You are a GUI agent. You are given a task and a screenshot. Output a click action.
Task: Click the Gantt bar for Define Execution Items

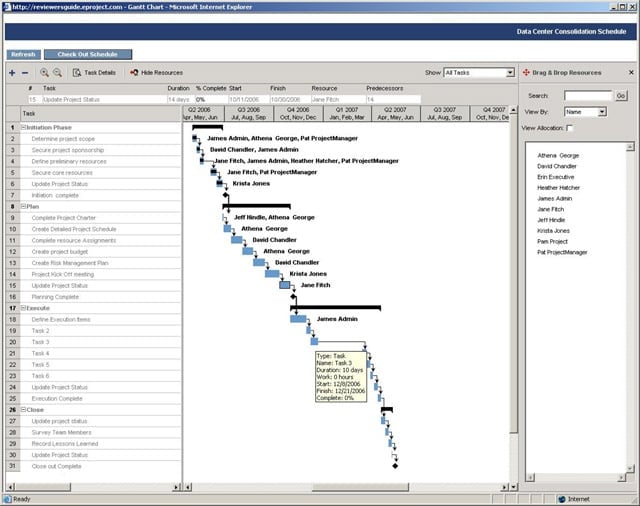[298, 319]
